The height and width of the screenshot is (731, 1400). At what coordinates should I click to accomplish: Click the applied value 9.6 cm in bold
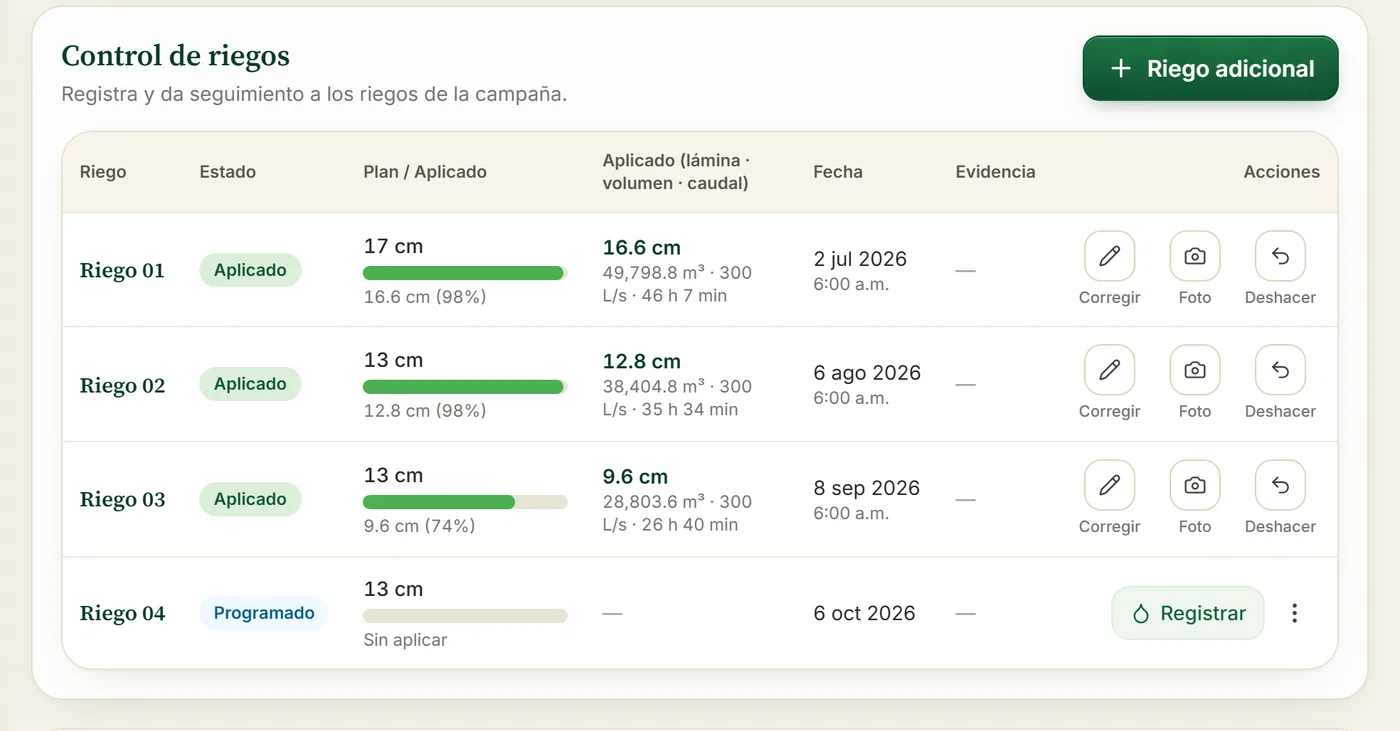click(635, 477)
